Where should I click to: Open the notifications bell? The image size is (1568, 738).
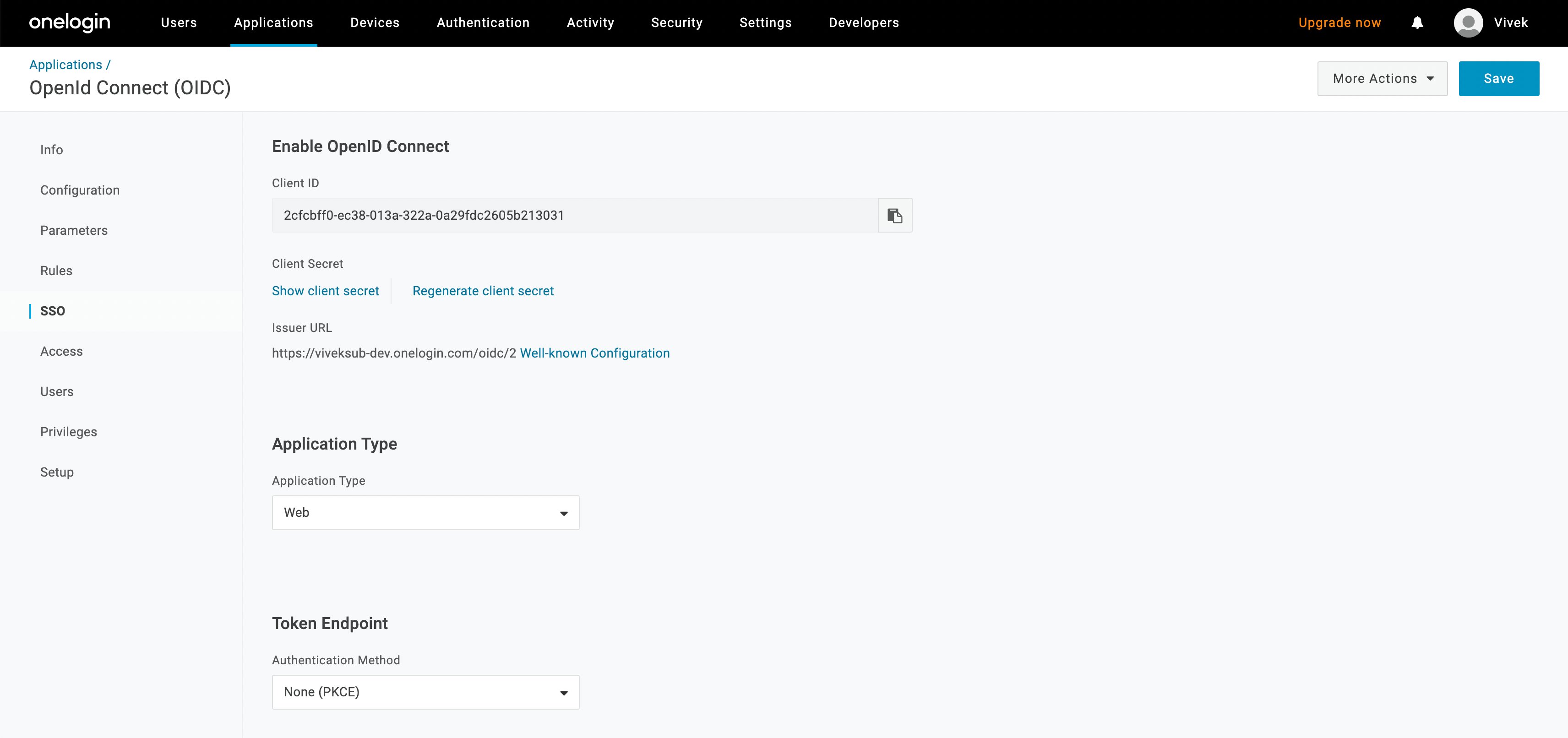(x=1417, y=23)
